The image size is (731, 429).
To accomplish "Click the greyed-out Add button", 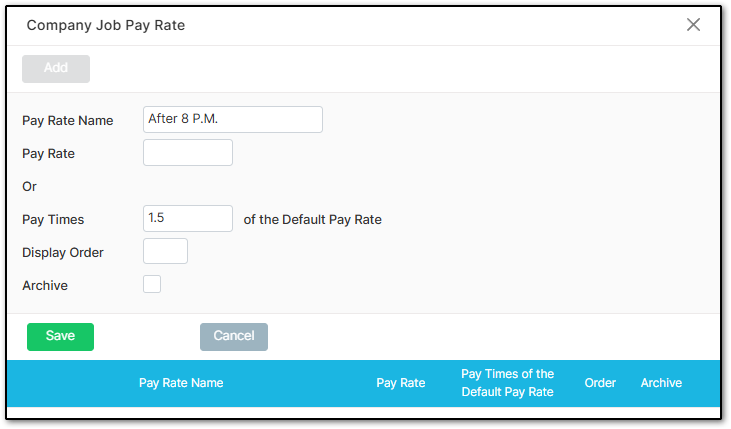I will point(56,69).
